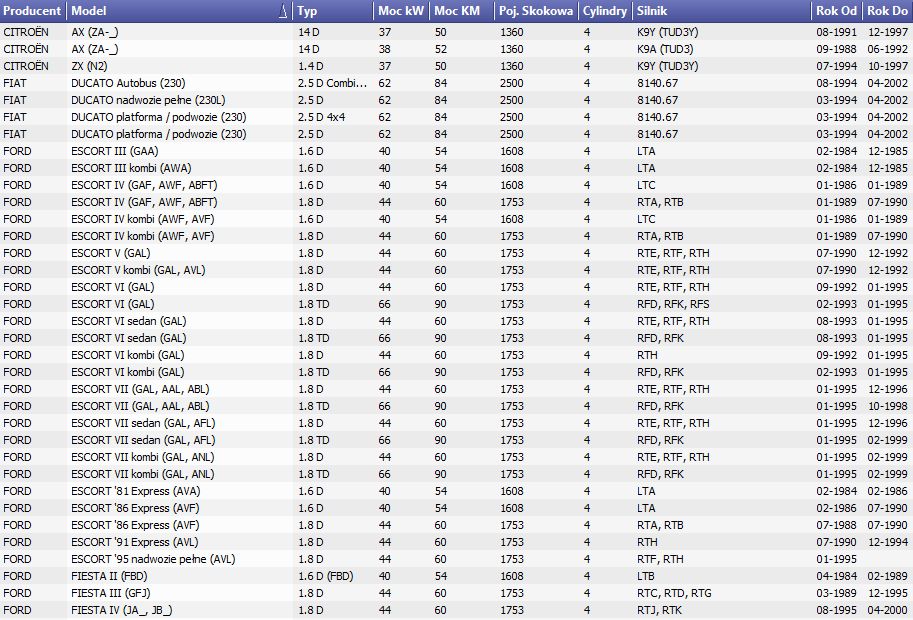Click the 2.5 D Combi type cell
Viewport: 913px width, 620px height.
click(x=332, y=83)
